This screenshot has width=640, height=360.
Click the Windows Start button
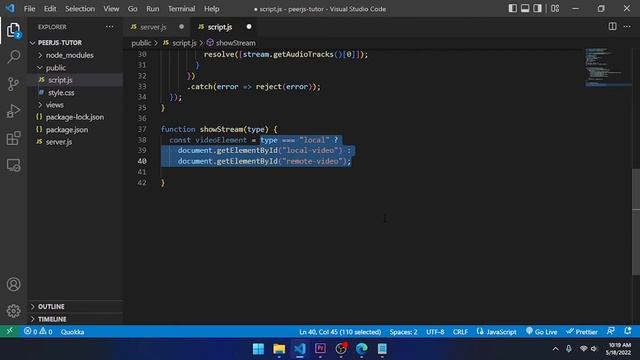click(258, 349)
